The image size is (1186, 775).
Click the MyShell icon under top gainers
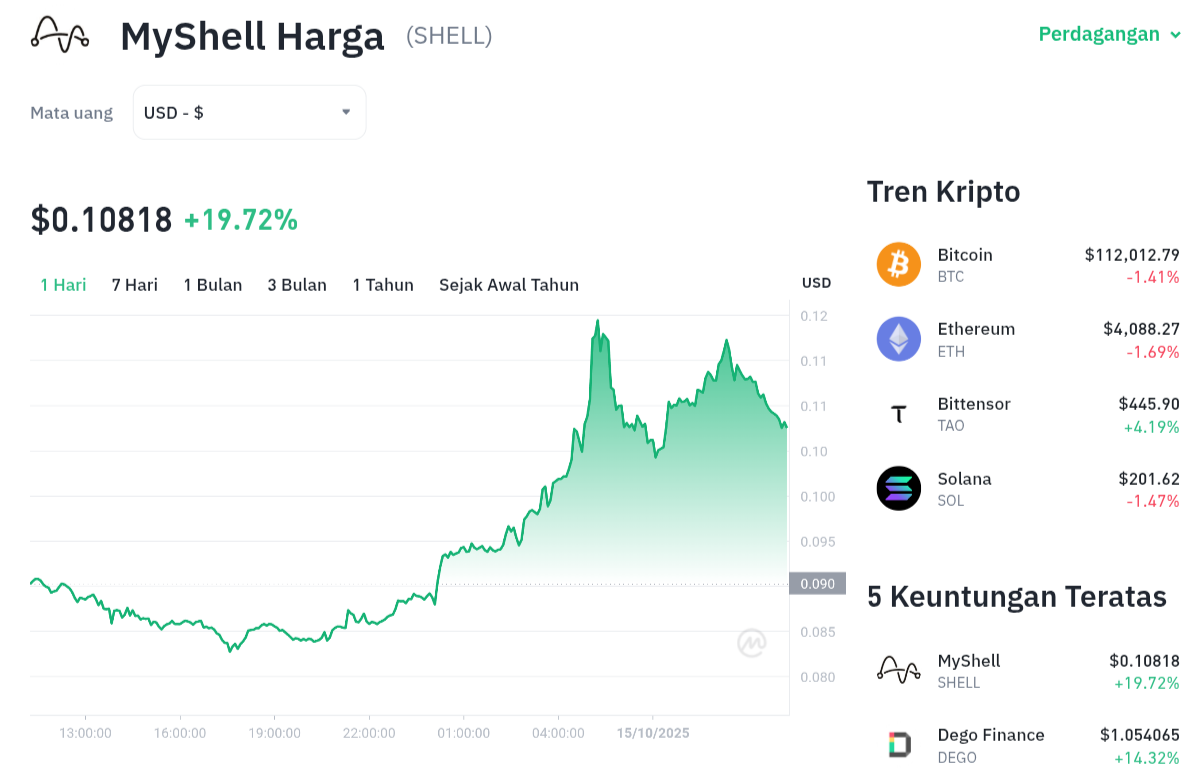898,670
